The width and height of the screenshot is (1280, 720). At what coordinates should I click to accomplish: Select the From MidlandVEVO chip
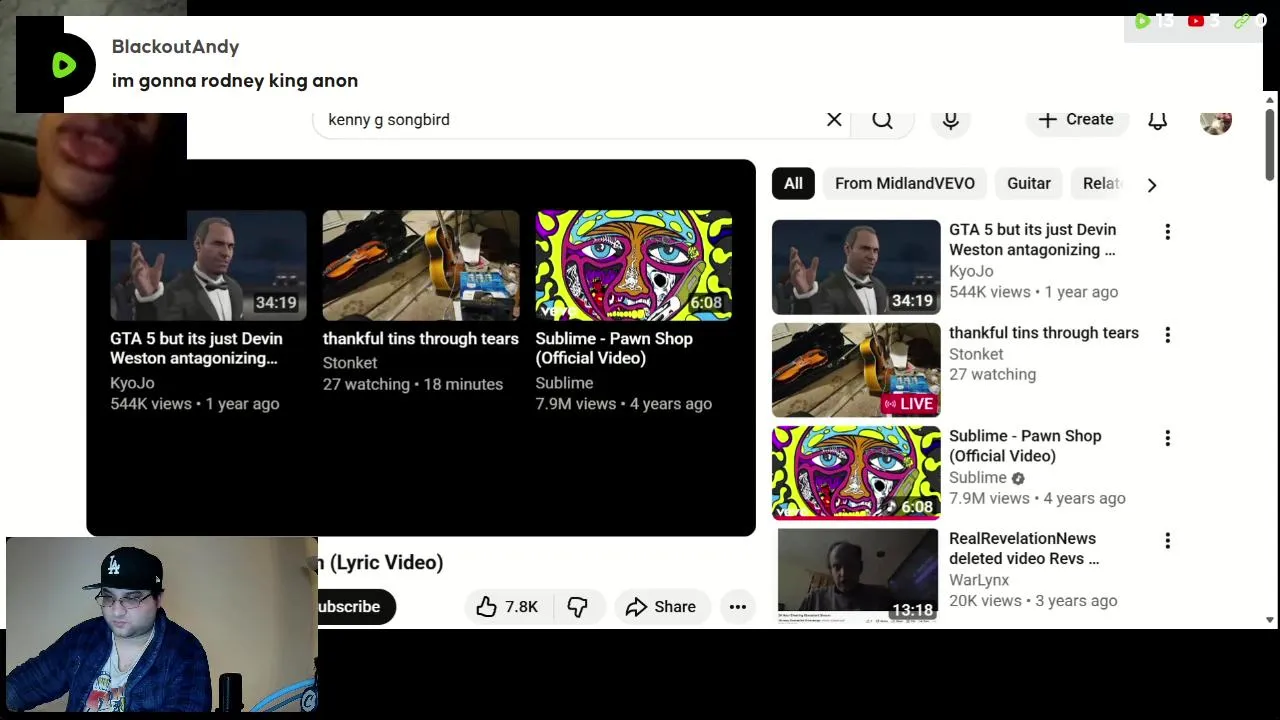pyautogui.click(x=905, y=184)
